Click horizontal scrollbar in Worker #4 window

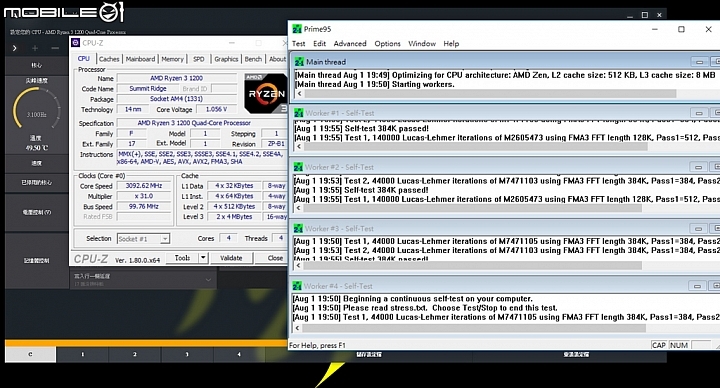point(474,328)
